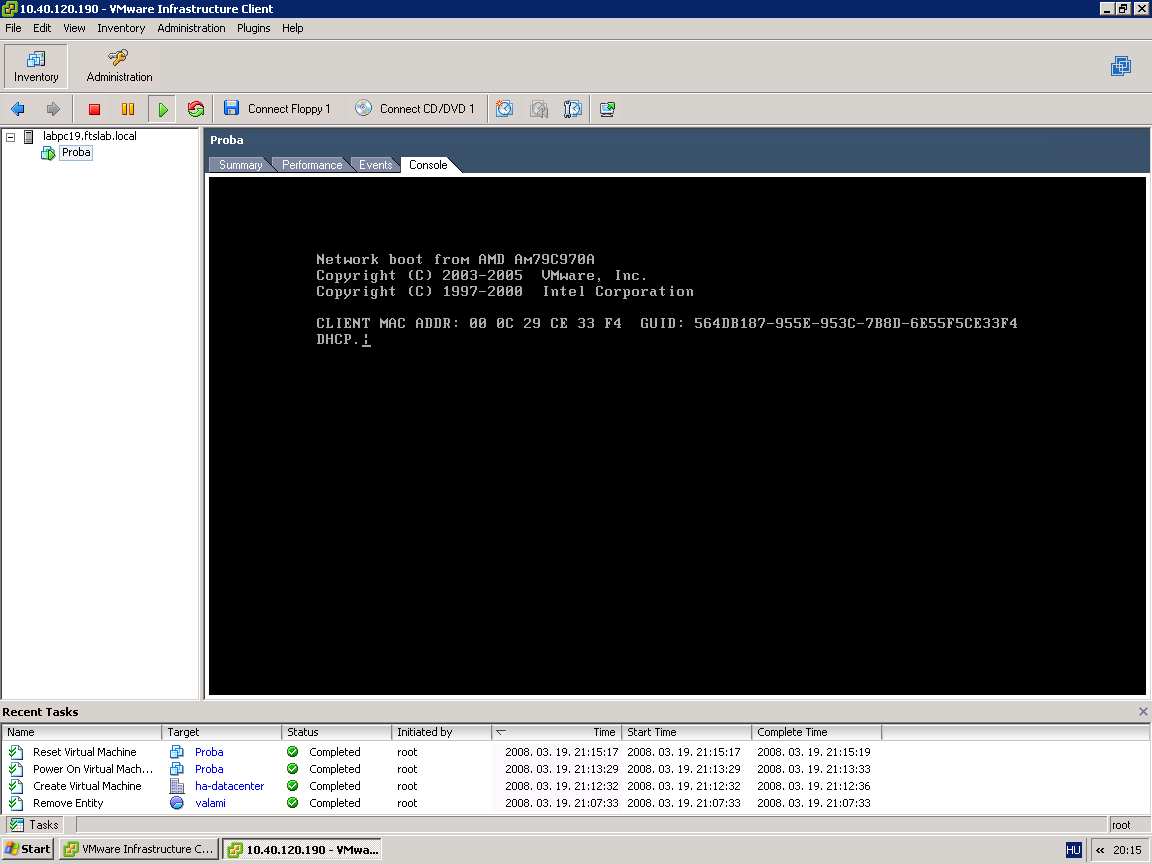Open the File menu

pyautogui.click(x=13, y=28)
